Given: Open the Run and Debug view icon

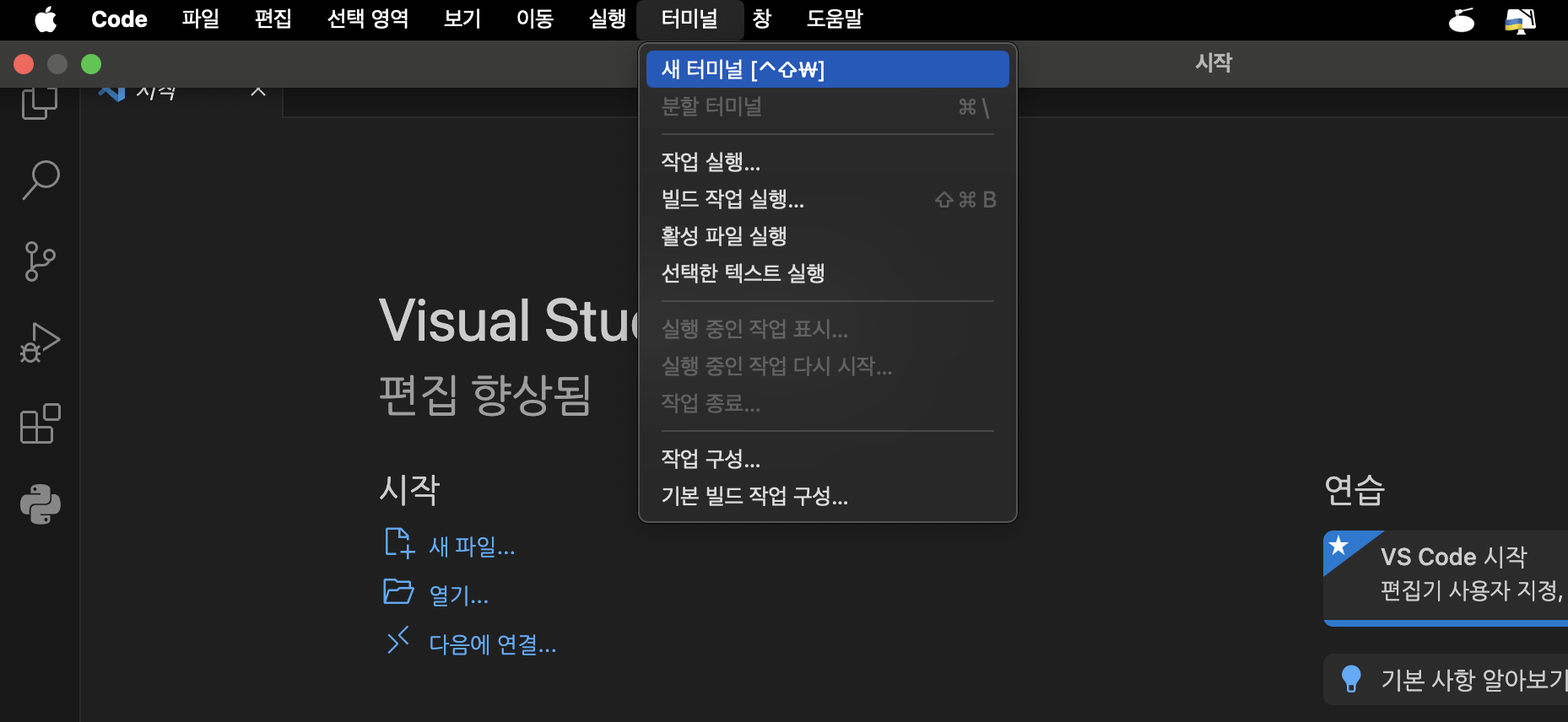Looking at the screenshot, I should pyautogui.click(x=40, y=342).
